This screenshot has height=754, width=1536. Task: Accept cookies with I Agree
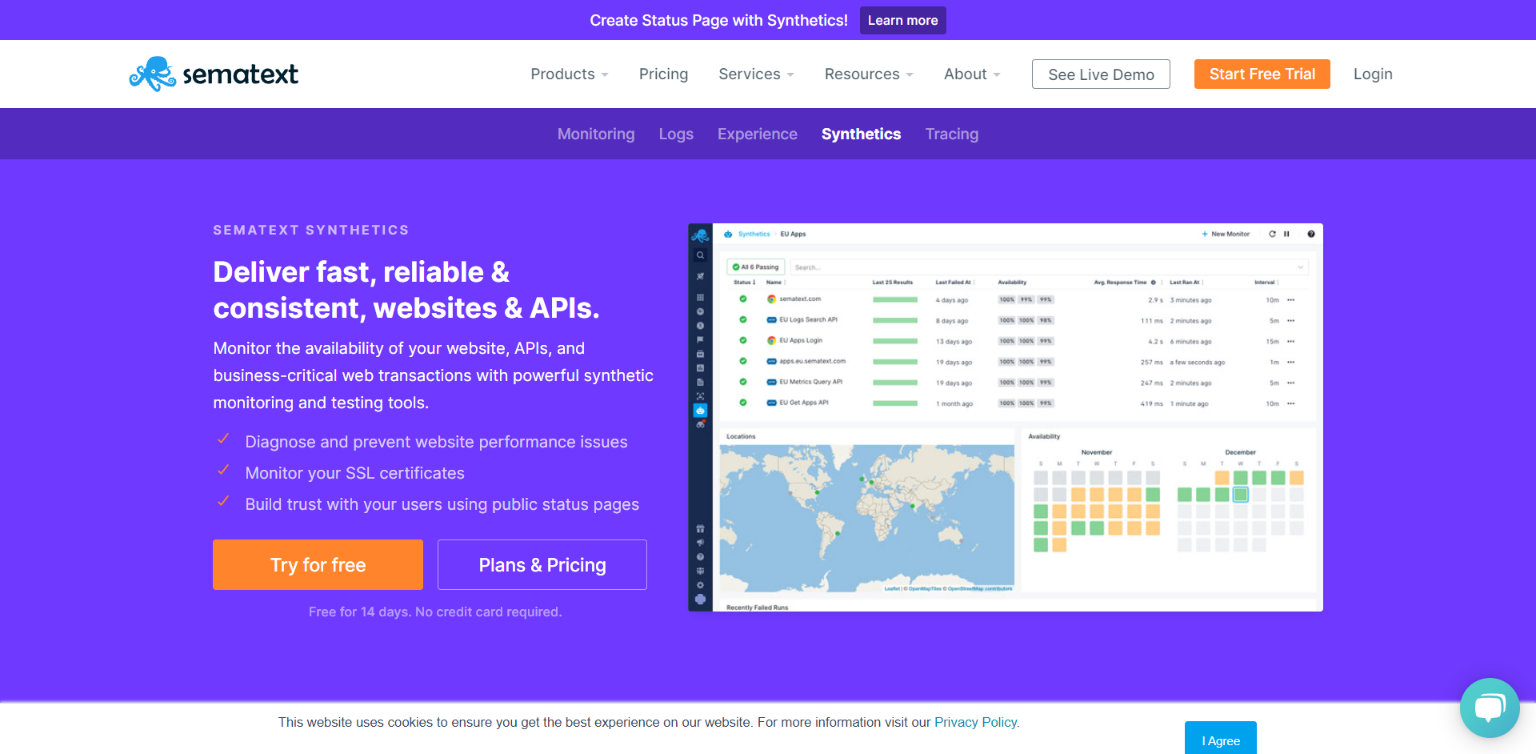pyautogui.click(x=1221, y=738)
